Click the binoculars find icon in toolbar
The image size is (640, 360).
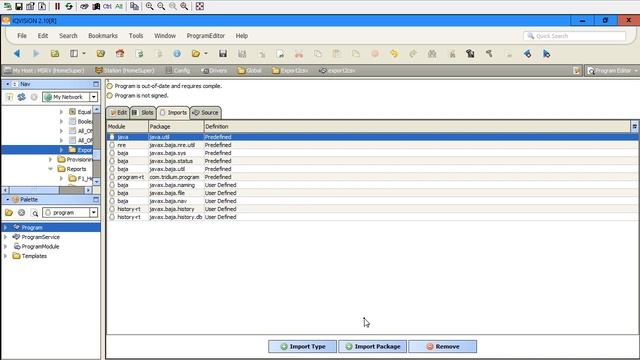[x=432, y=53]
